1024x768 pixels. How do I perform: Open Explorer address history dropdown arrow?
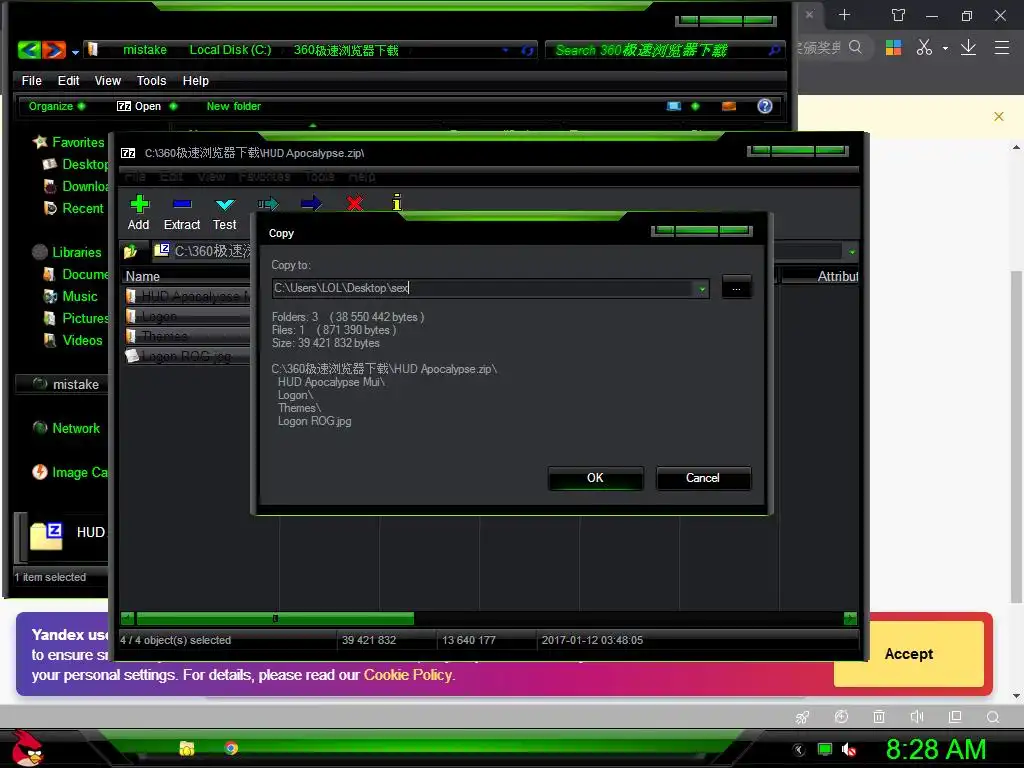point(505,50)
